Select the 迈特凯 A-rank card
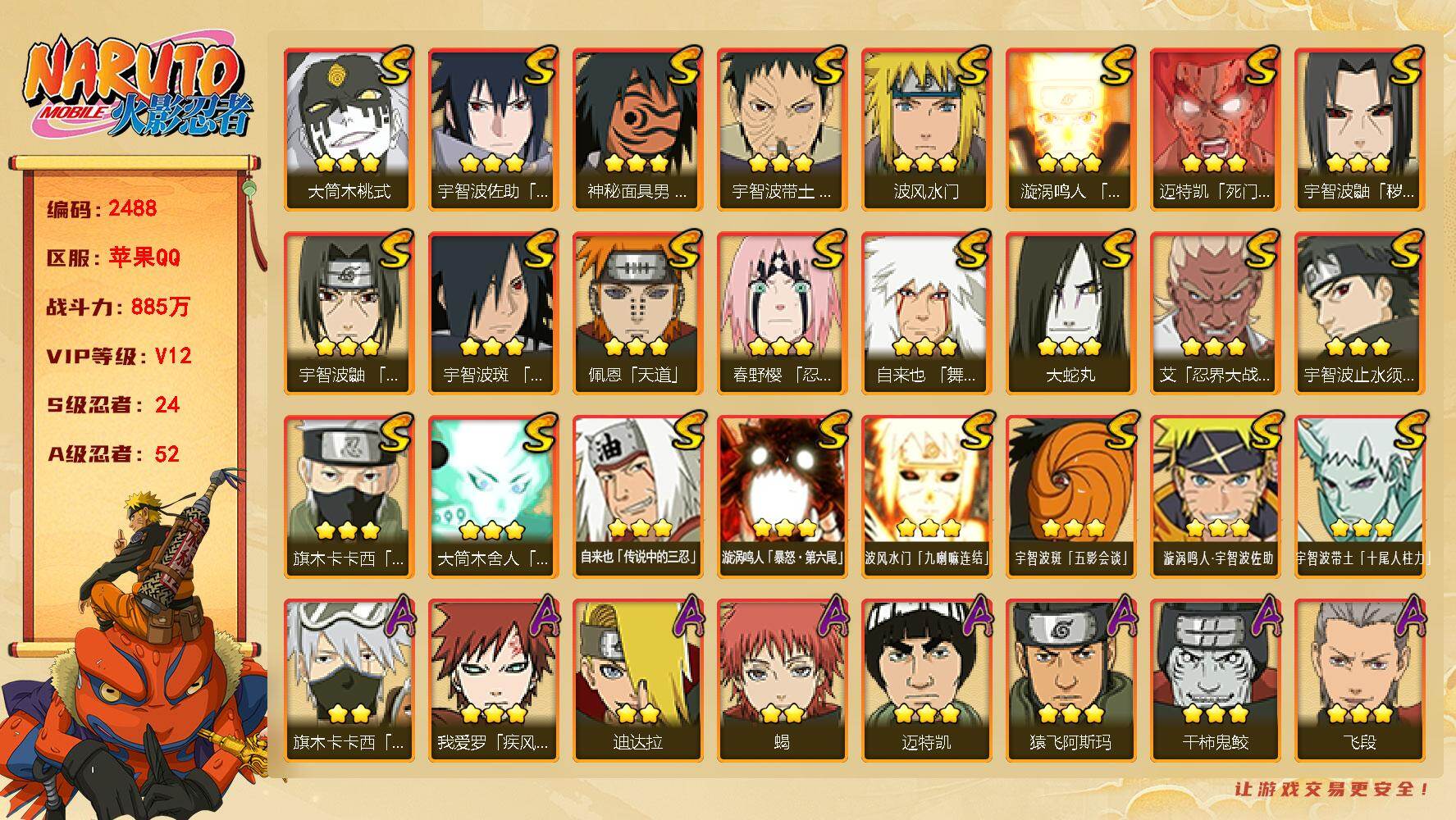1456x820 pixels. point(926,681)
